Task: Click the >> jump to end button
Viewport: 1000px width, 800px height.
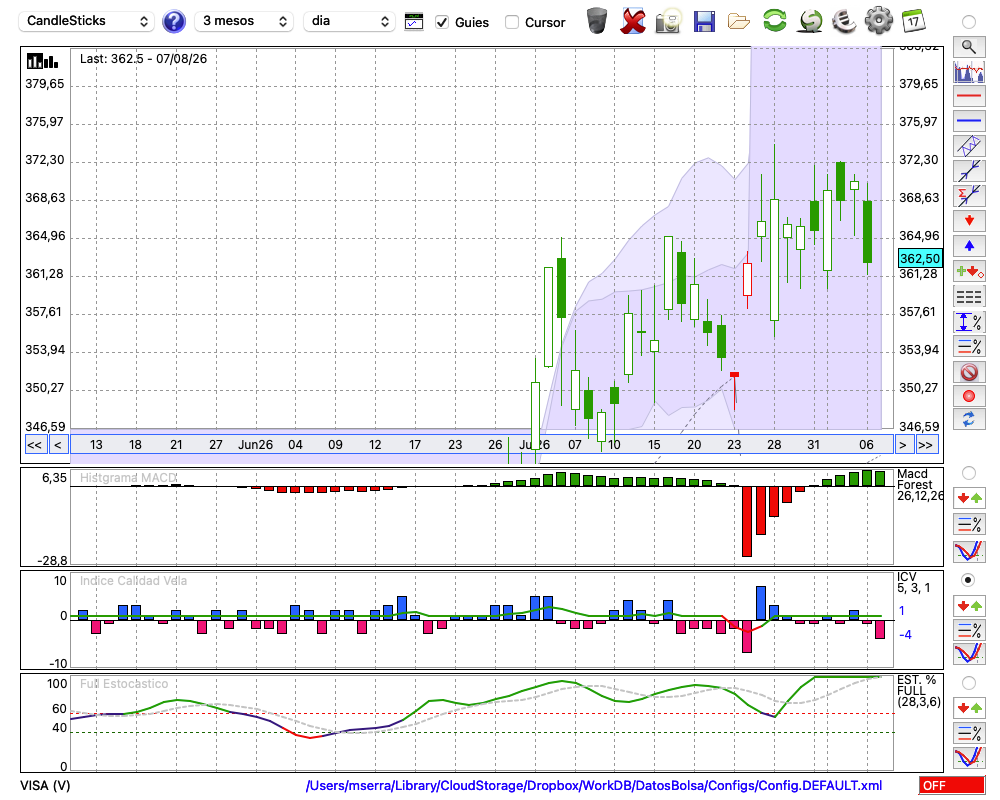Action: [926, 445]
